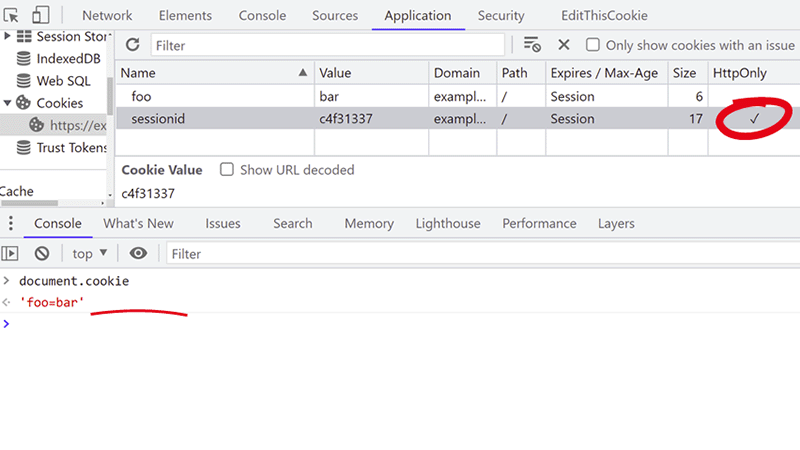Click the console prompt input line
Viewport: 800px width, 450px height.
[400, 323]
